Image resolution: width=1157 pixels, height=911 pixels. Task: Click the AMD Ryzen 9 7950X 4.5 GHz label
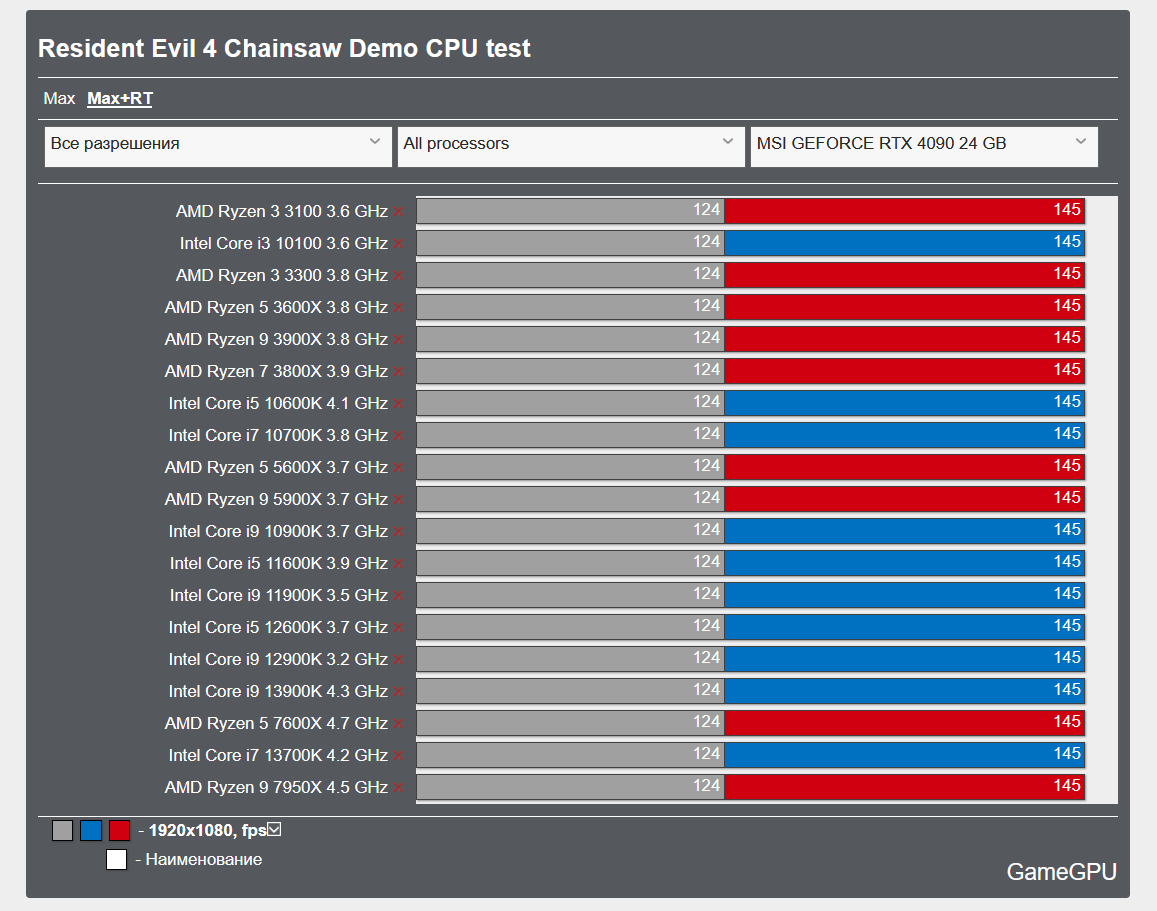coord(276,788)
